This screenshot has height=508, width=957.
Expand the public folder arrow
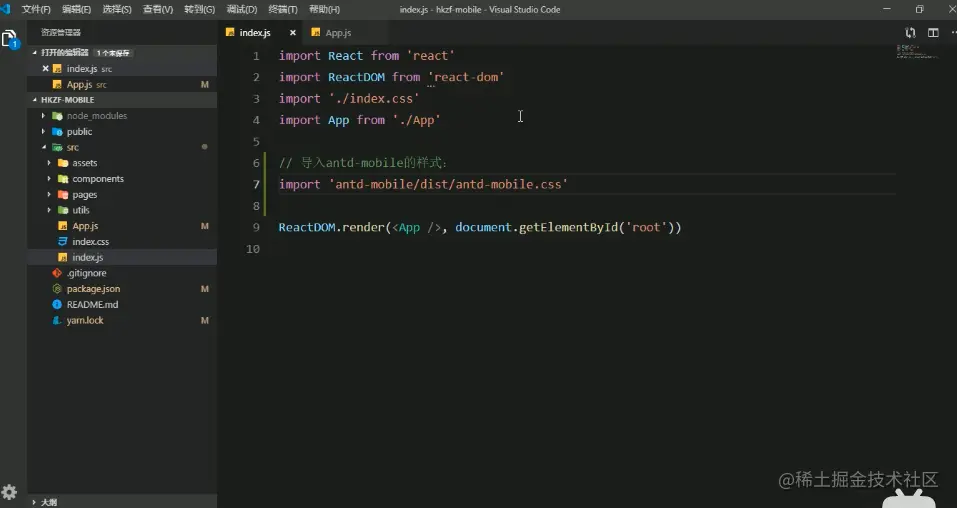click(43, 131)
